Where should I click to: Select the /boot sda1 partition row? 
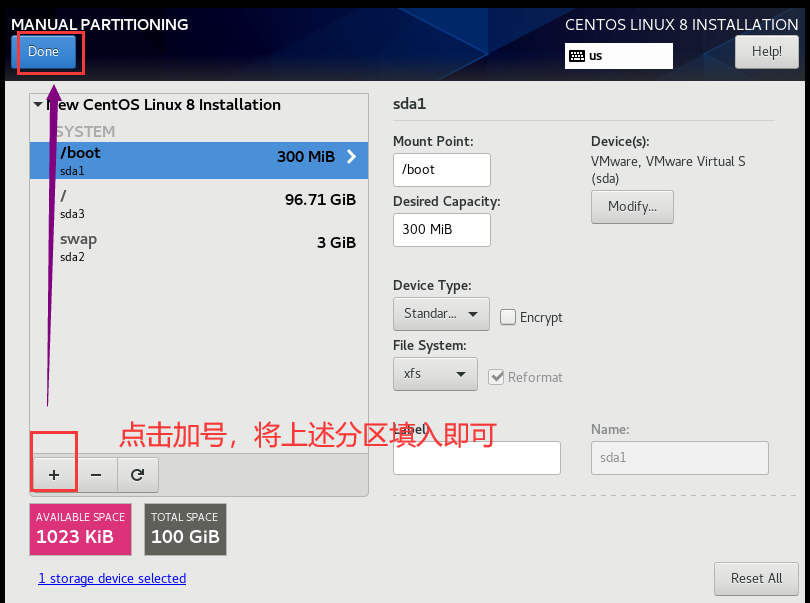point(199,161)
